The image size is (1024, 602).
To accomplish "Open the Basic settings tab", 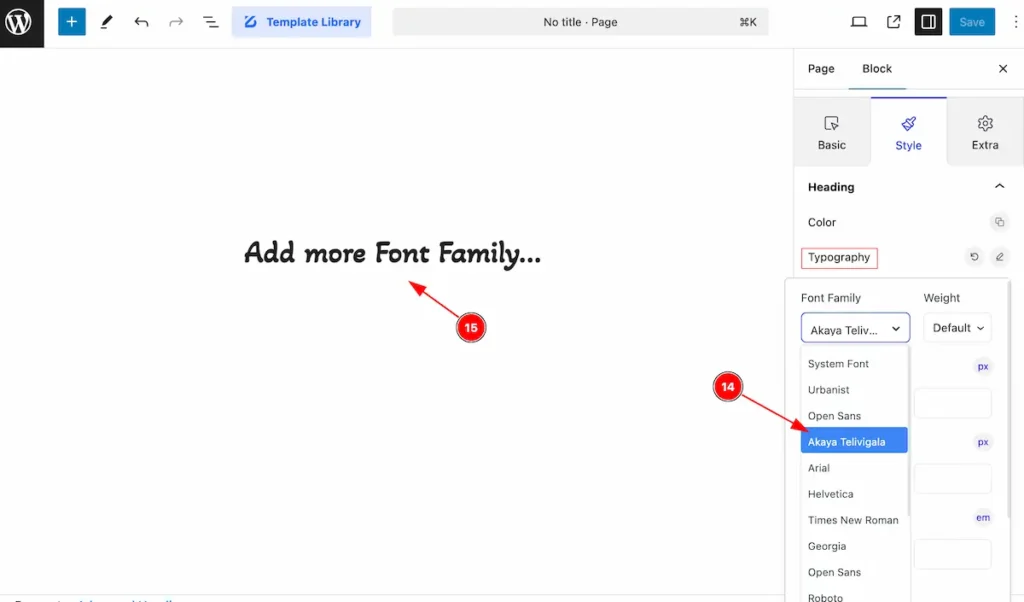I will 831,133.
